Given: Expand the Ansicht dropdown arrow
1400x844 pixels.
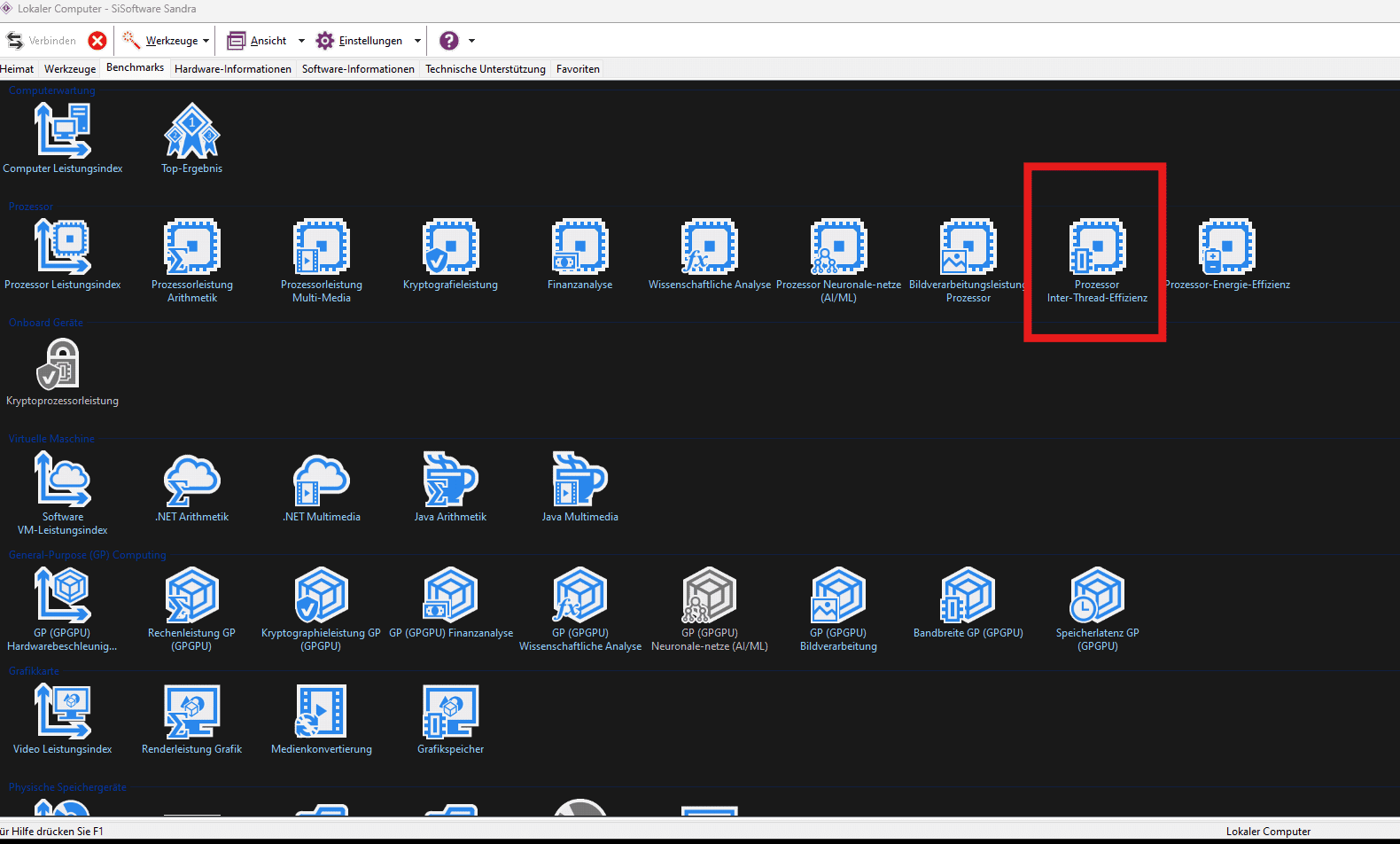Looking at the screenshot, I should tap(301, 41).
